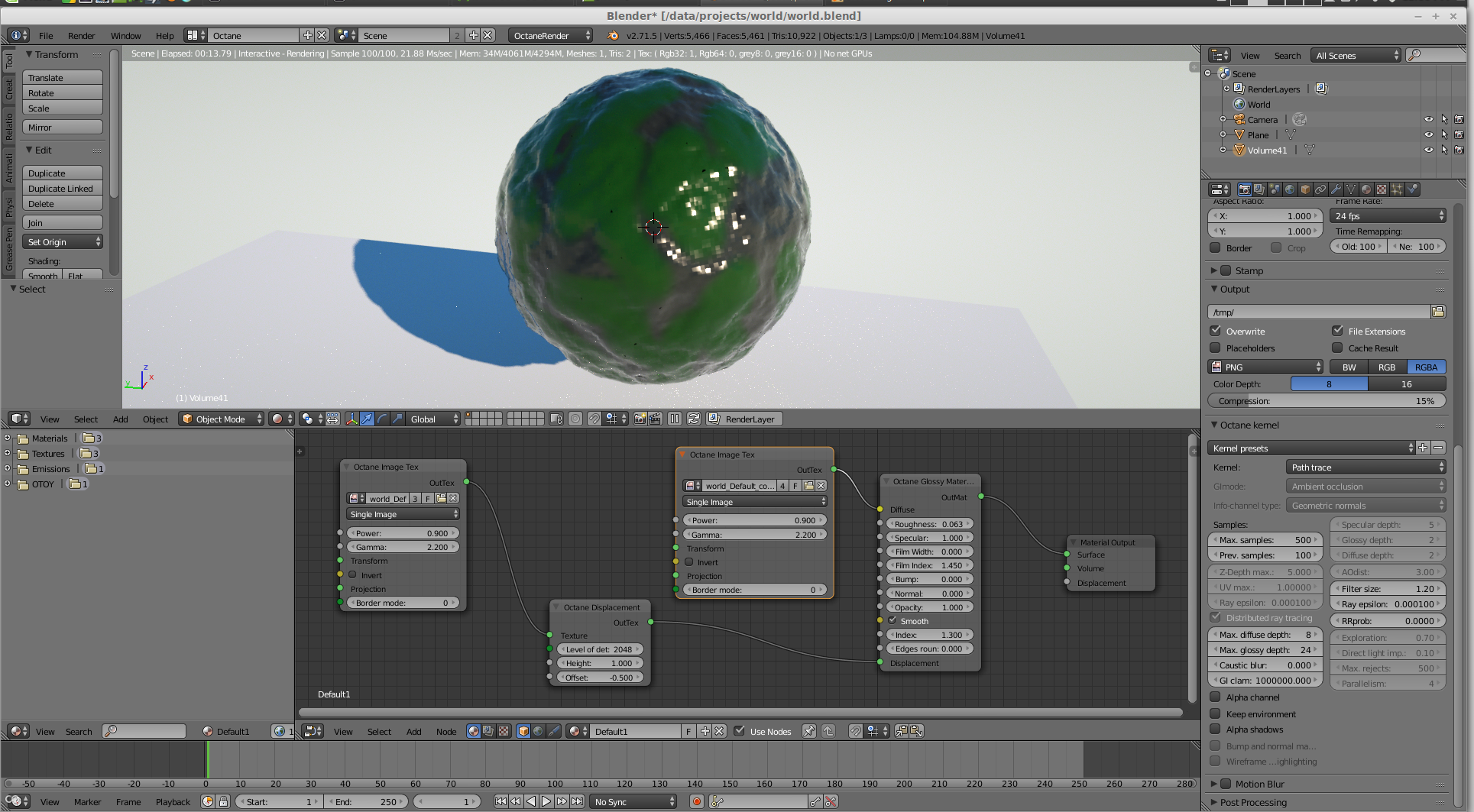Image resolution: width=1474 pixels, height=812 pixels.
Task: Toggle Plane renderability camera icon
Action: click(x=1459, y=134)
